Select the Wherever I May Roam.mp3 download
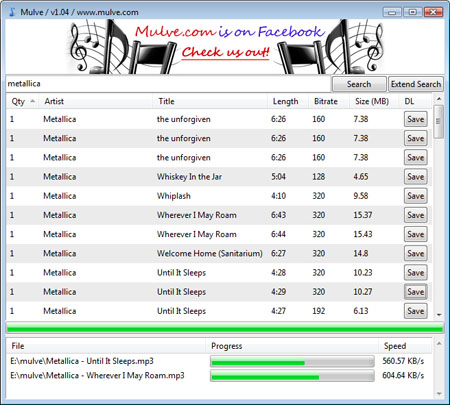This screenshot has width=450, height=405. [x=97, y=376]
